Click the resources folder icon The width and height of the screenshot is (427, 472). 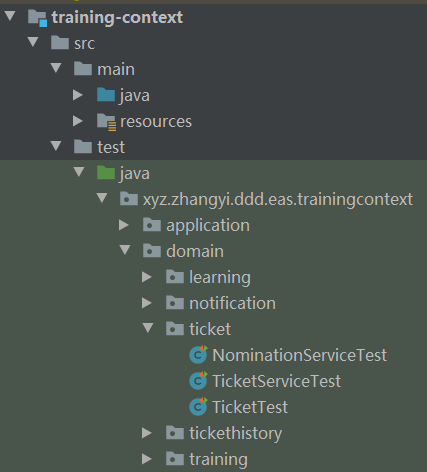[x=106, y=122]
